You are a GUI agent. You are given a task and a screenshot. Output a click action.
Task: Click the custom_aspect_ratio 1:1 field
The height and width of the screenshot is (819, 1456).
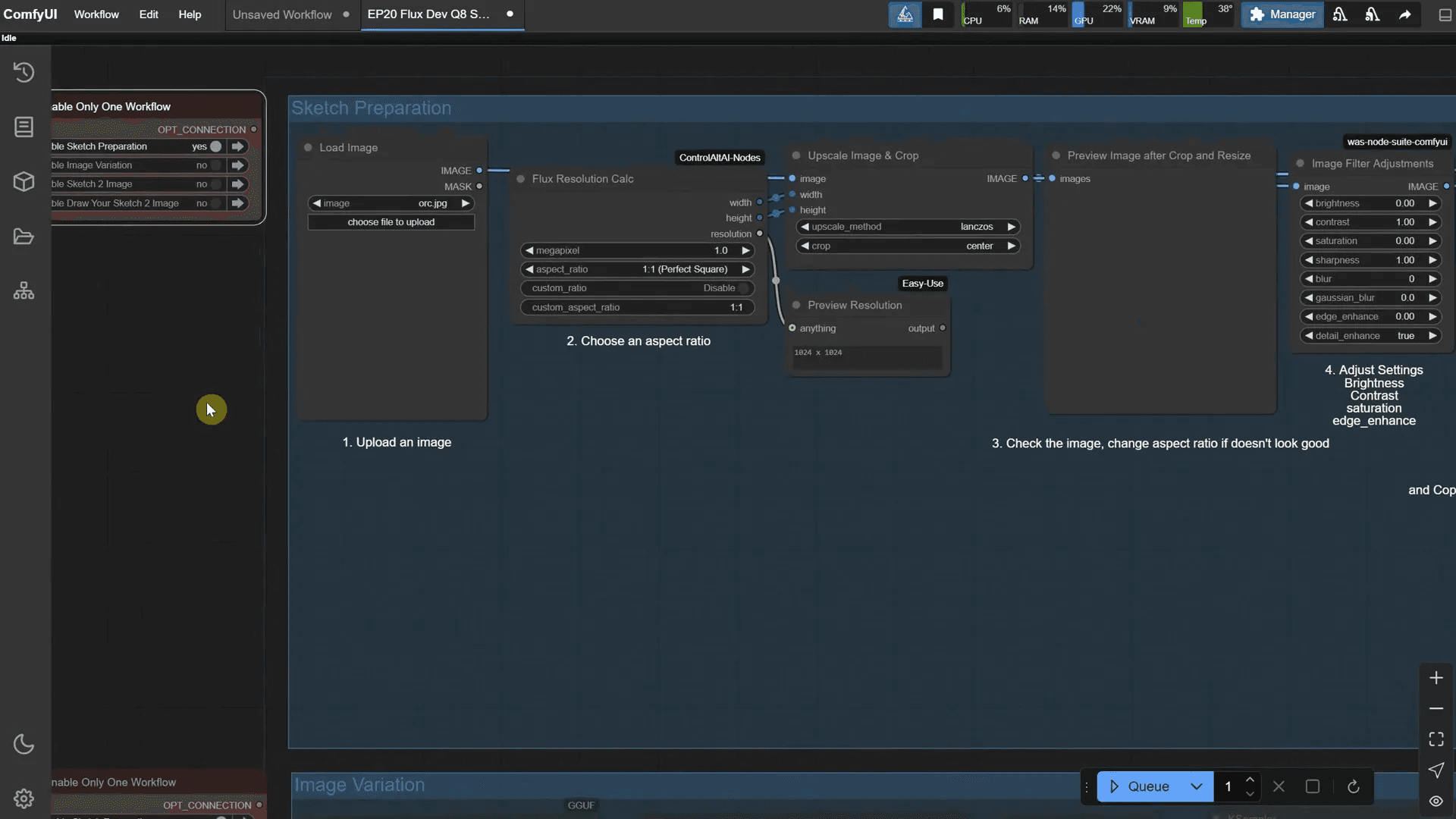pyautogui.click(x=637, y=307)
